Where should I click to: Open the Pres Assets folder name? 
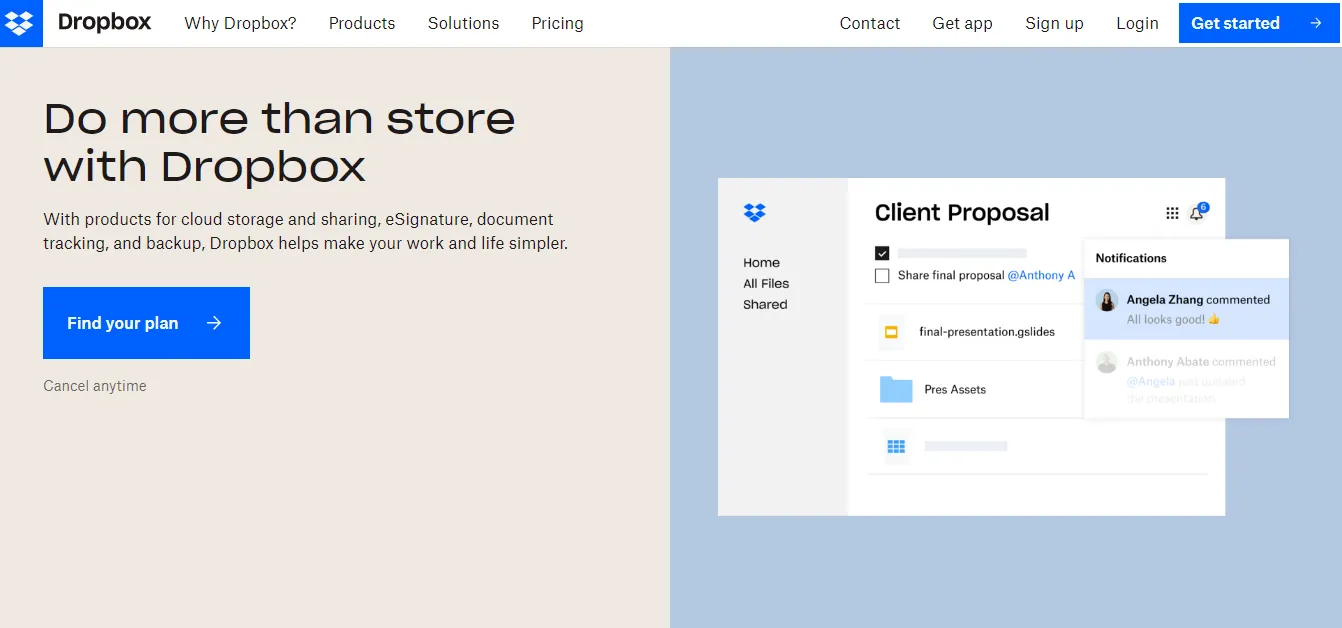click(955, 390)
